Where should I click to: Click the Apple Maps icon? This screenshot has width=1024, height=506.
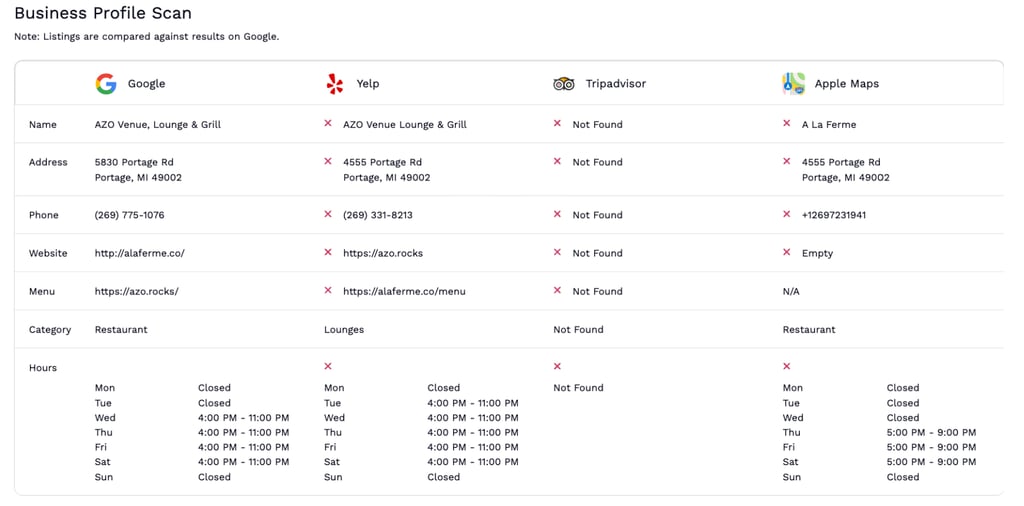[x=793, y=84]
